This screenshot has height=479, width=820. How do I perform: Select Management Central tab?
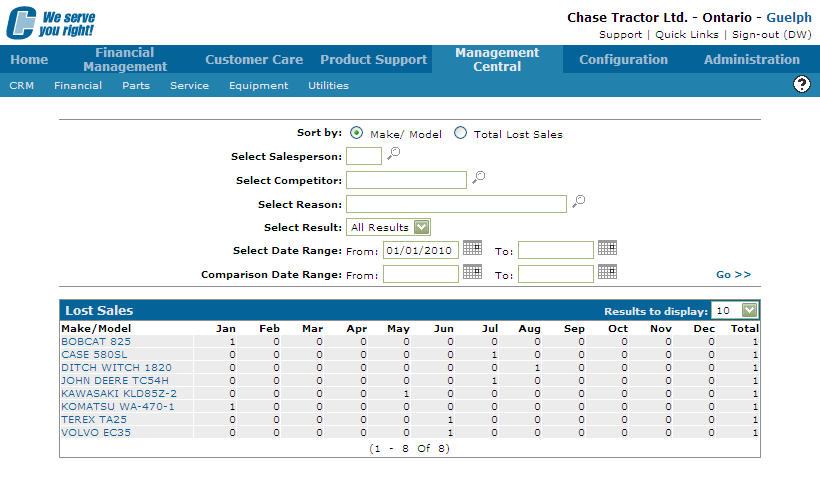tap(497, 60)
